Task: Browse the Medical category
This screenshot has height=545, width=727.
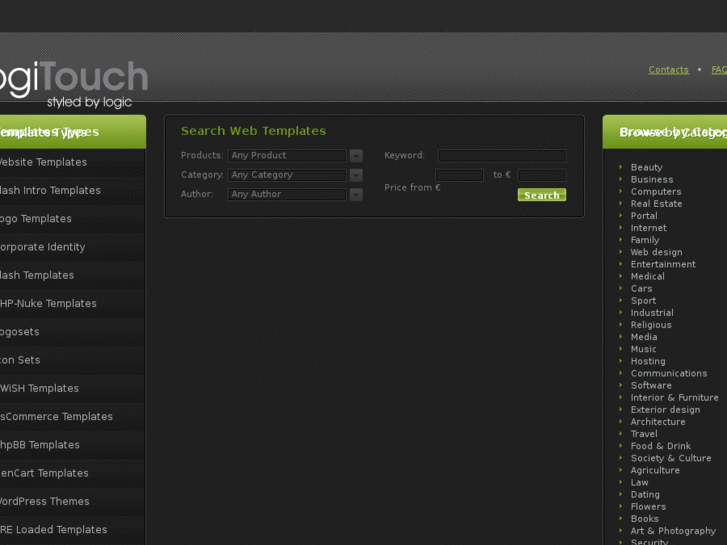Action: (647, 276)
